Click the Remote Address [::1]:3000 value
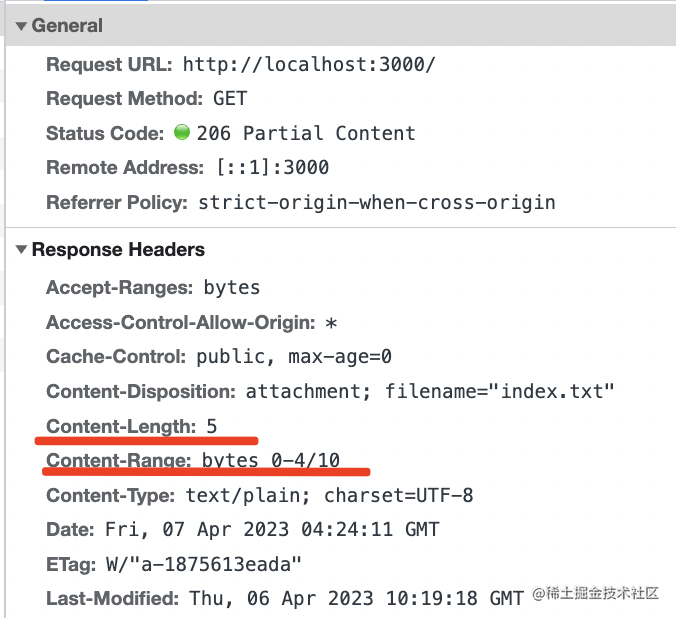The width and height of the screenshot is (676, 618). pos(272,167)
